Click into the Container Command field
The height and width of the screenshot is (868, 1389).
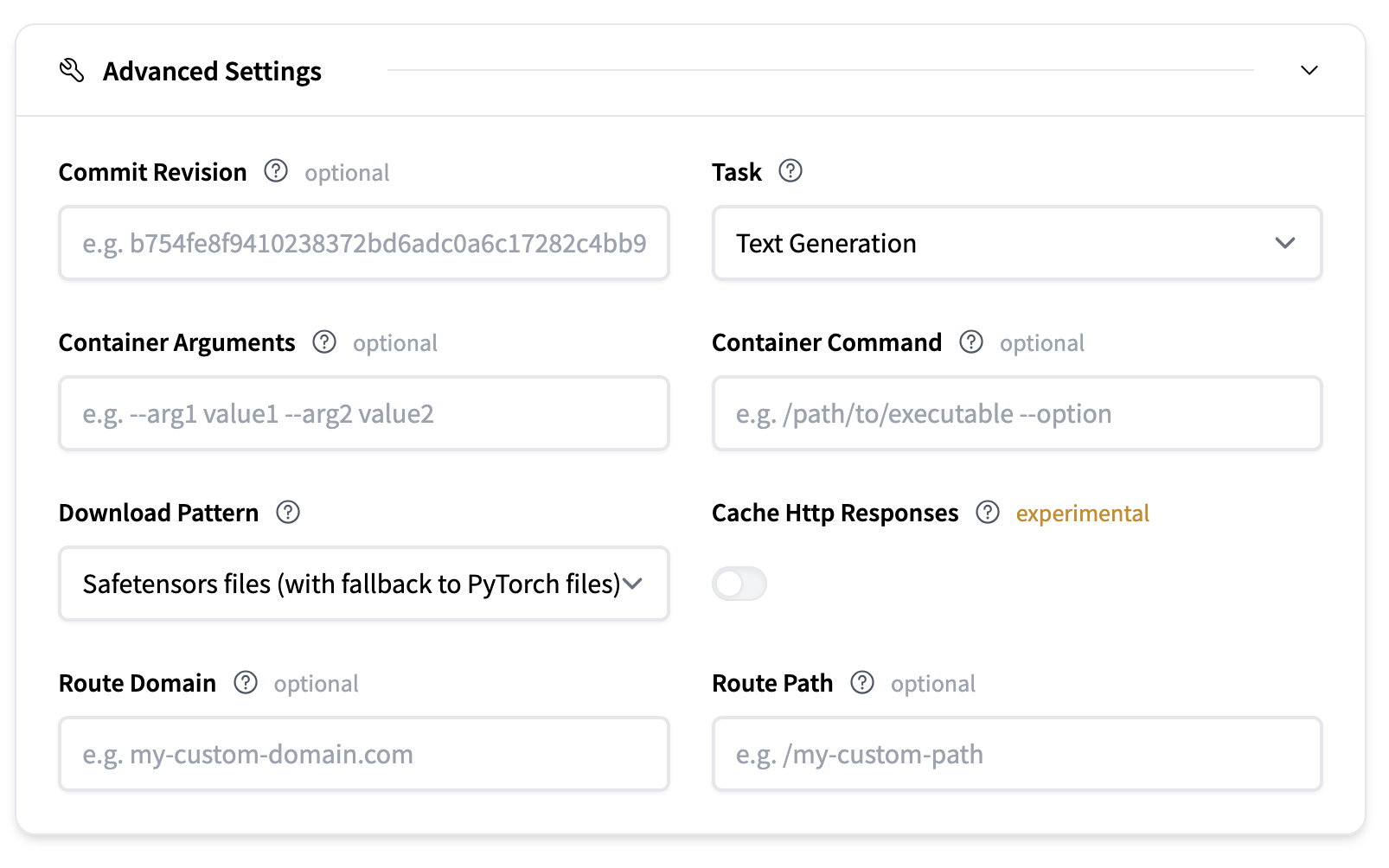click(x=1016, y=413)
